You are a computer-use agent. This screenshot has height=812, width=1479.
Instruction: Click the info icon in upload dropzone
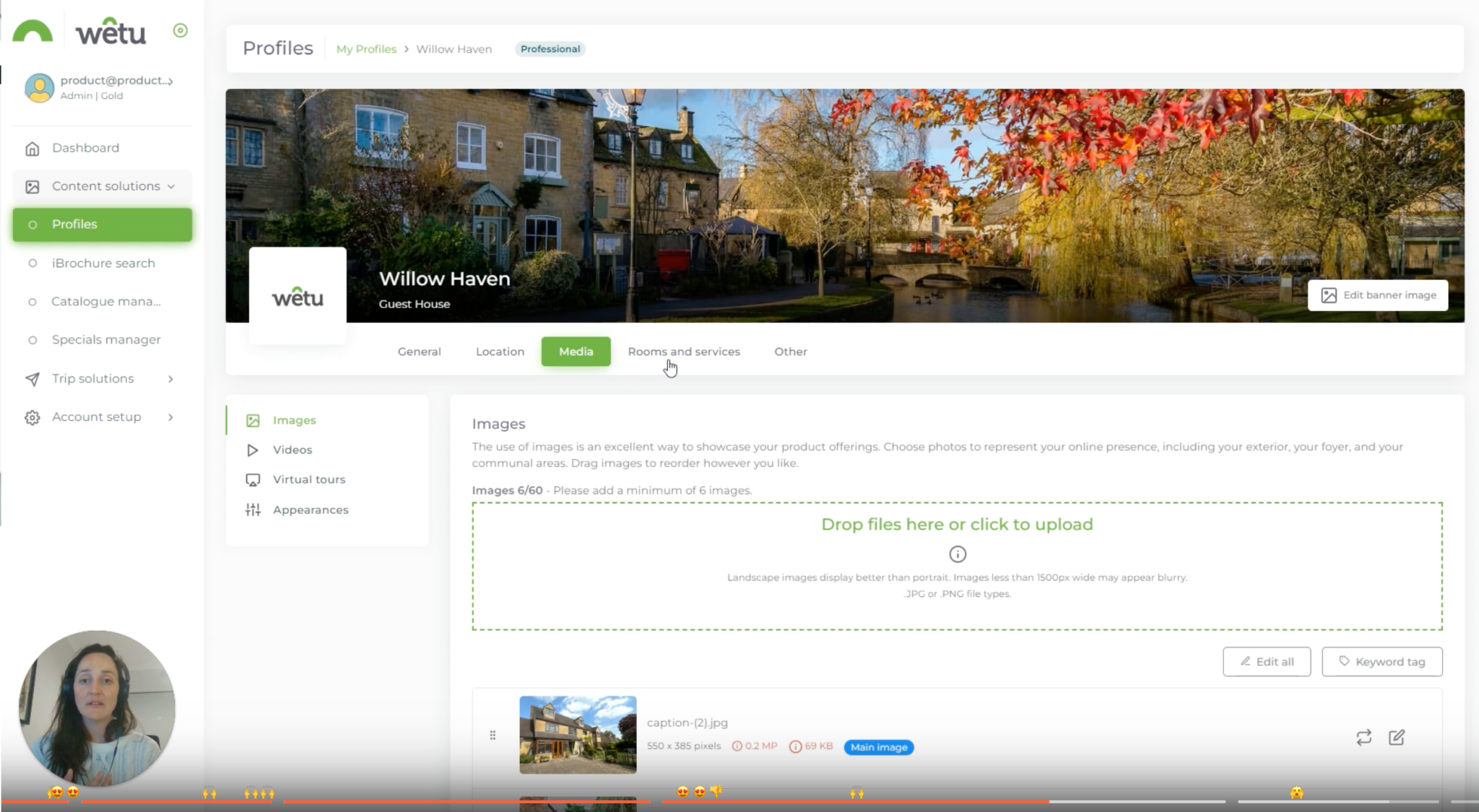tap(957, 554)
